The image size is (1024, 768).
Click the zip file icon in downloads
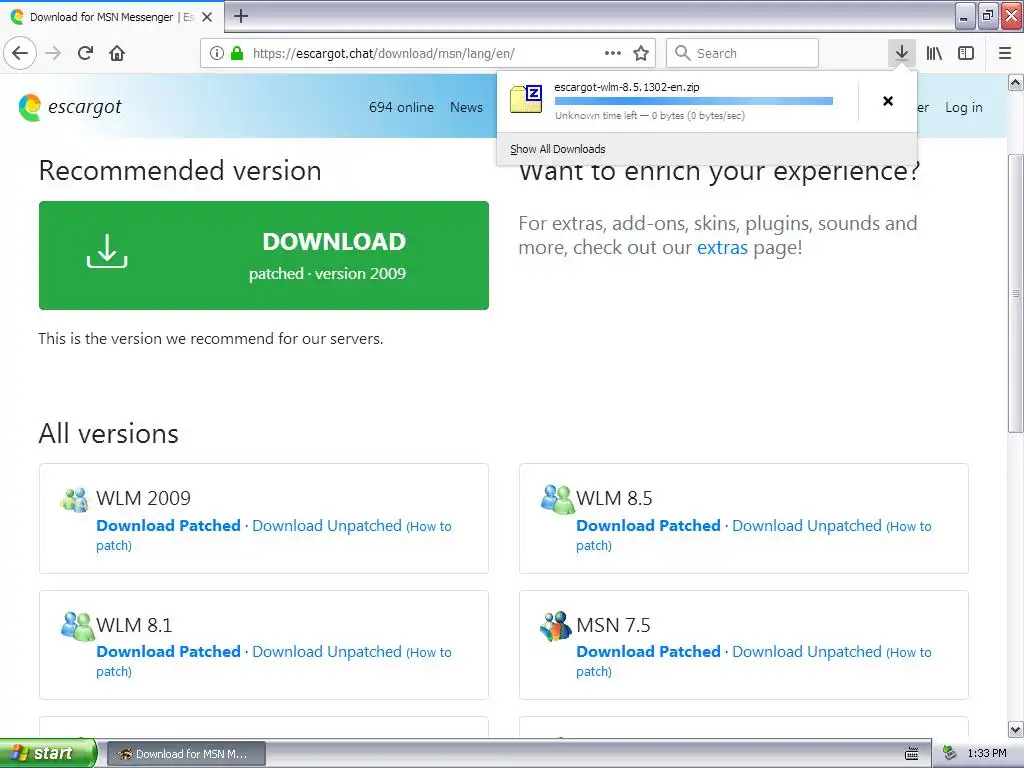pos(526,99)
